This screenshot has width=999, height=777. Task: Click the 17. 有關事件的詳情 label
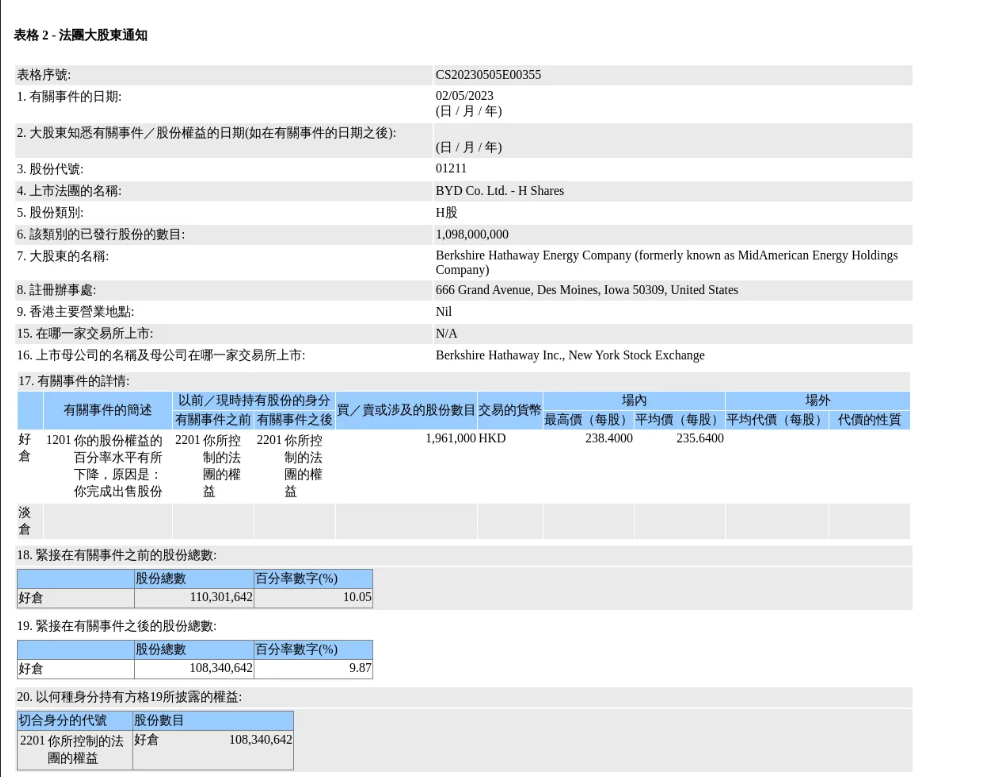pos(73,381)
